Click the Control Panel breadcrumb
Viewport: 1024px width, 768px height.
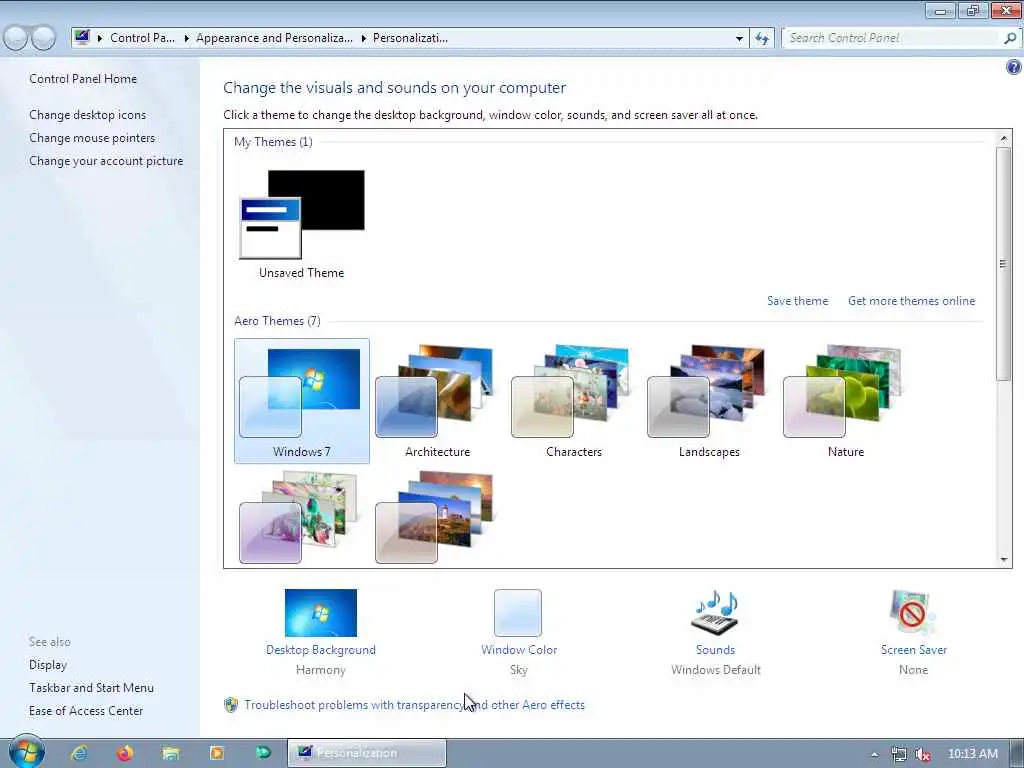pyautogui.click(x=142, y=38)
